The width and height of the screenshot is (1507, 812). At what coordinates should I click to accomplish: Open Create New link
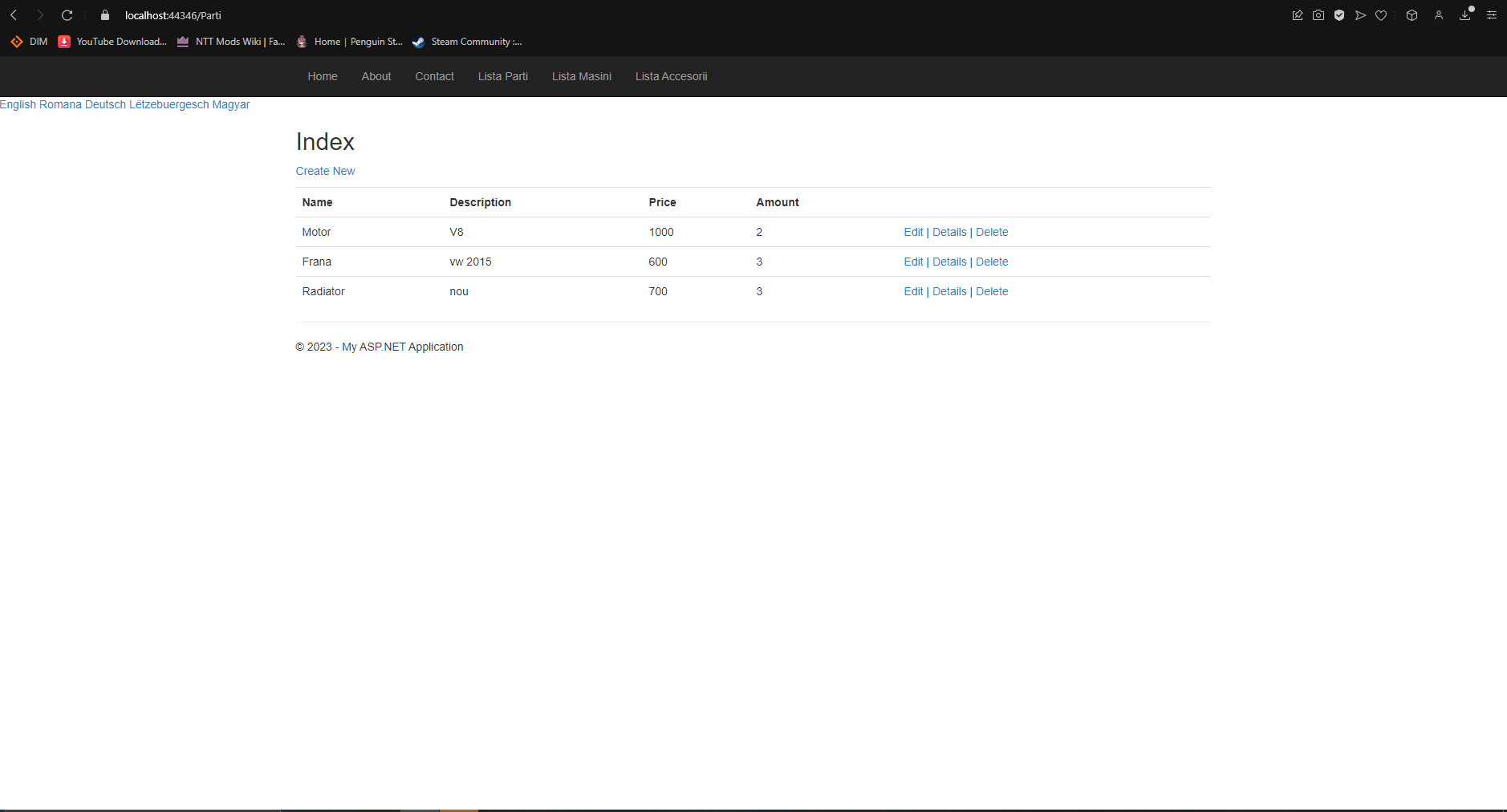325,171
